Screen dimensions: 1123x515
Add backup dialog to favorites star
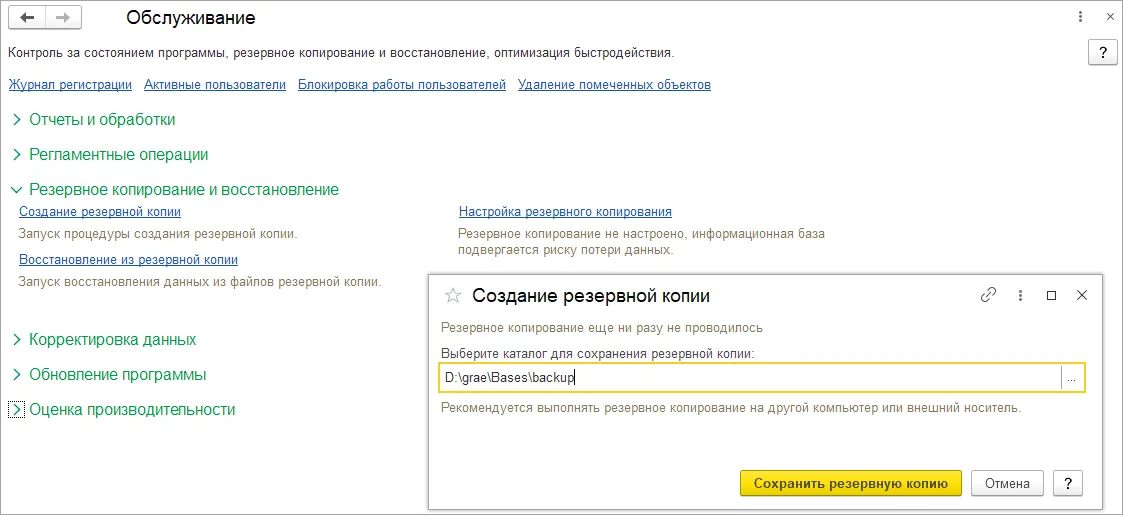coord(453,295)
